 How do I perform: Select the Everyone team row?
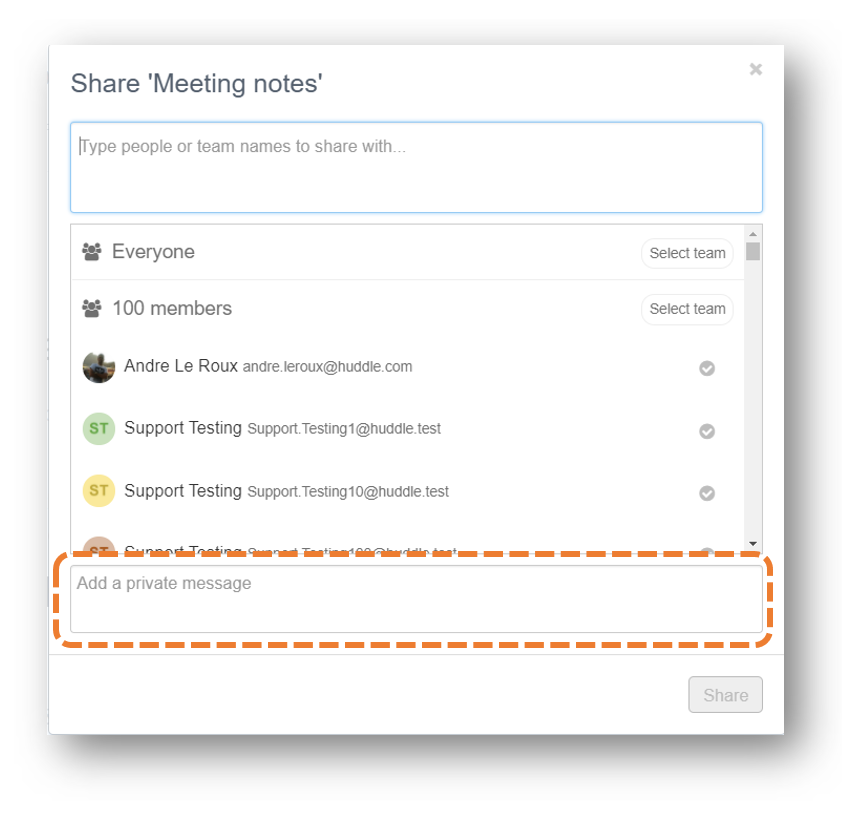tap(408, 252)
